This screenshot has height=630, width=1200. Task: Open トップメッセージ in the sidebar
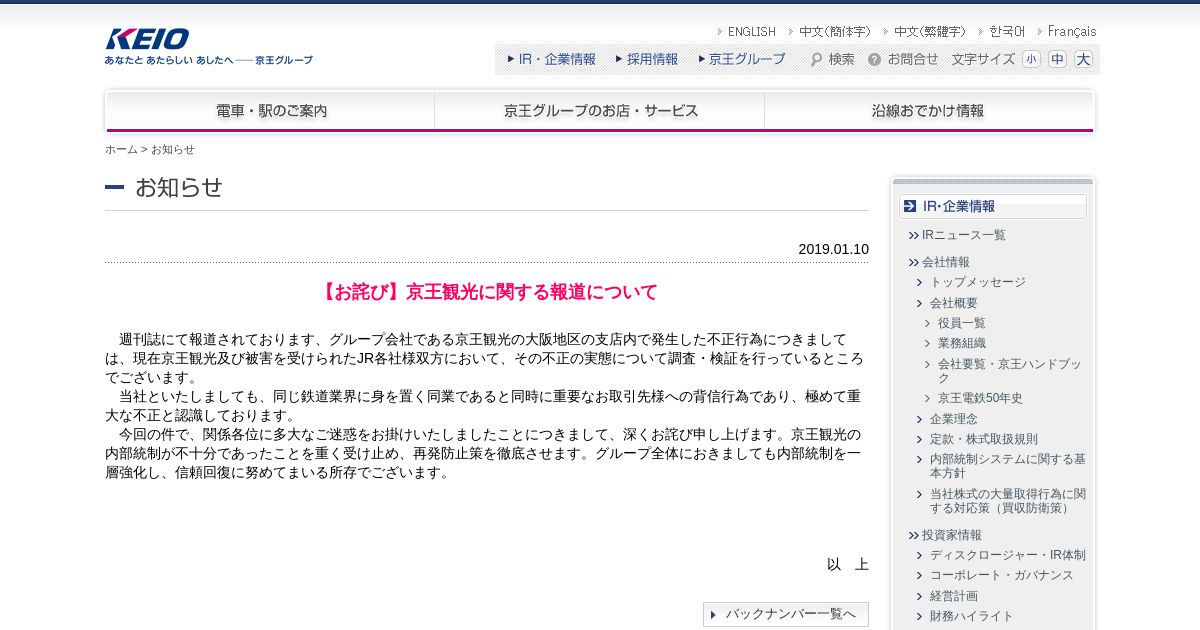978,282
